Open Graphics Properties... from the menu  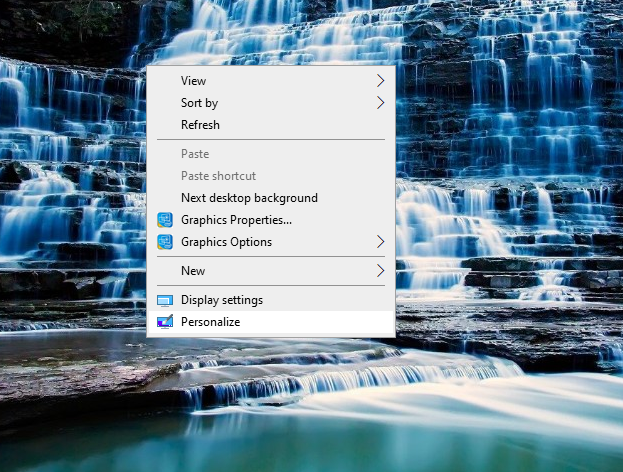[236, 220]
